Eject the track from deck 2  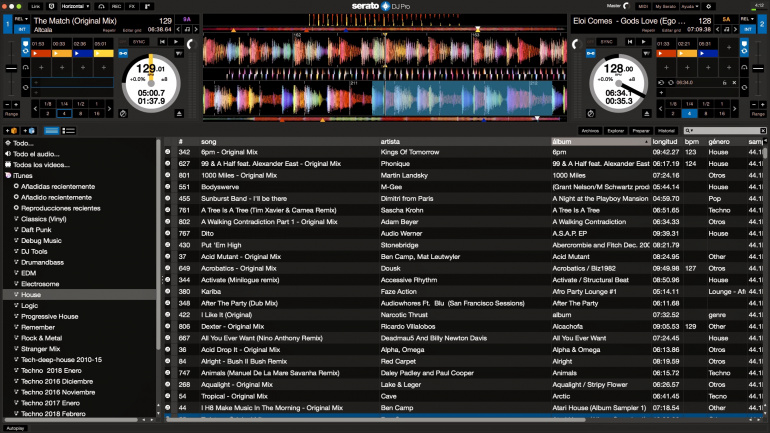pos(647,113)
